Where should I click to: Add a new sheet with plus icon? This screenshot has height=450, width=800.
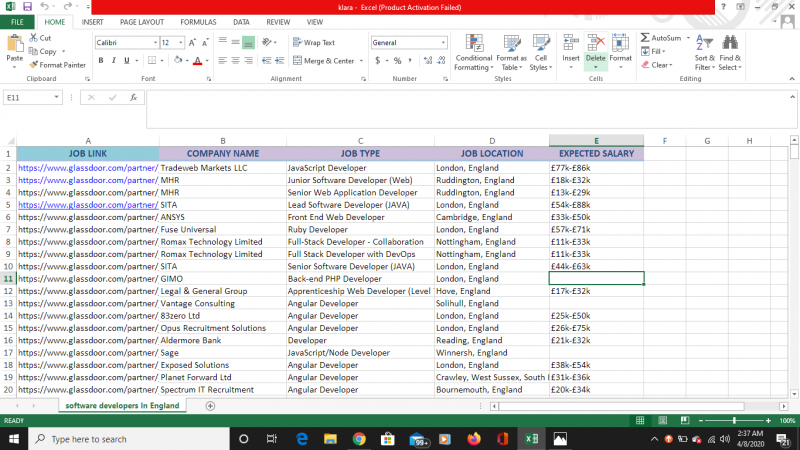tap(210, 406)
